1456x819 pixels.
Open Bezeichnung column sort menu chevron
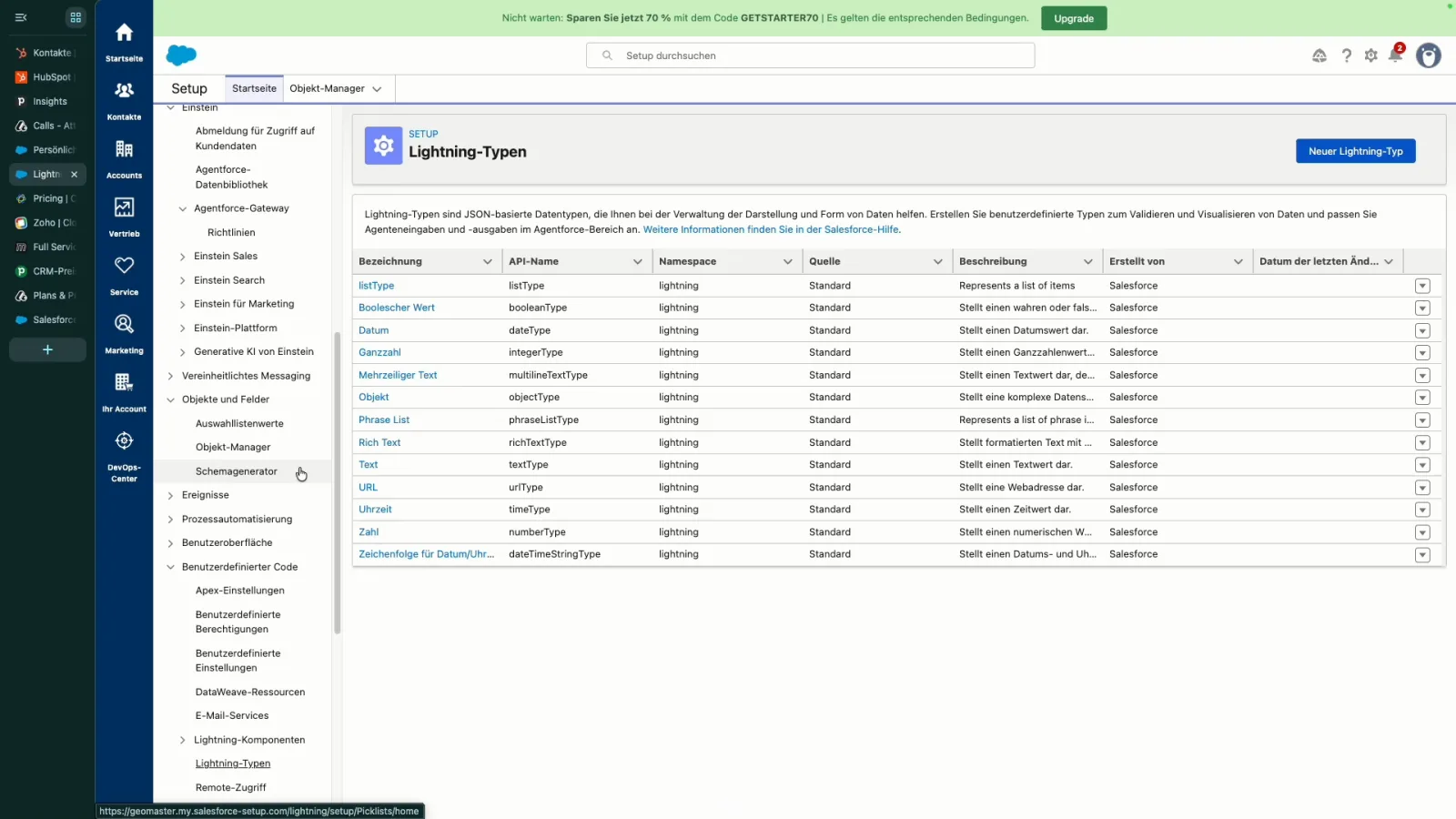coord(487,262)
